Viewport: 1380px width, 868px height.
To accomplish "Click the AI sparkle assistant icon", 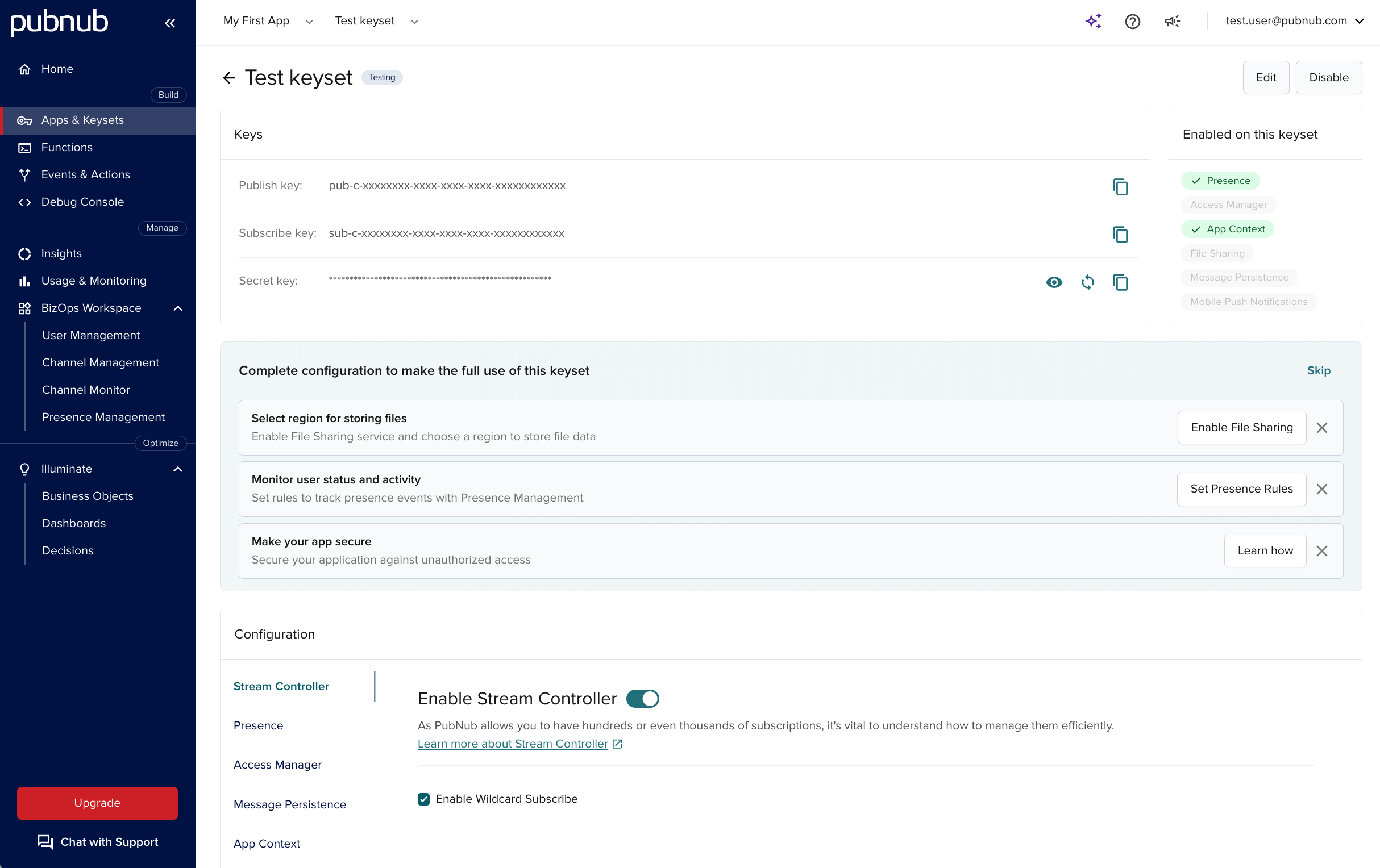I will pos(1094,21).
